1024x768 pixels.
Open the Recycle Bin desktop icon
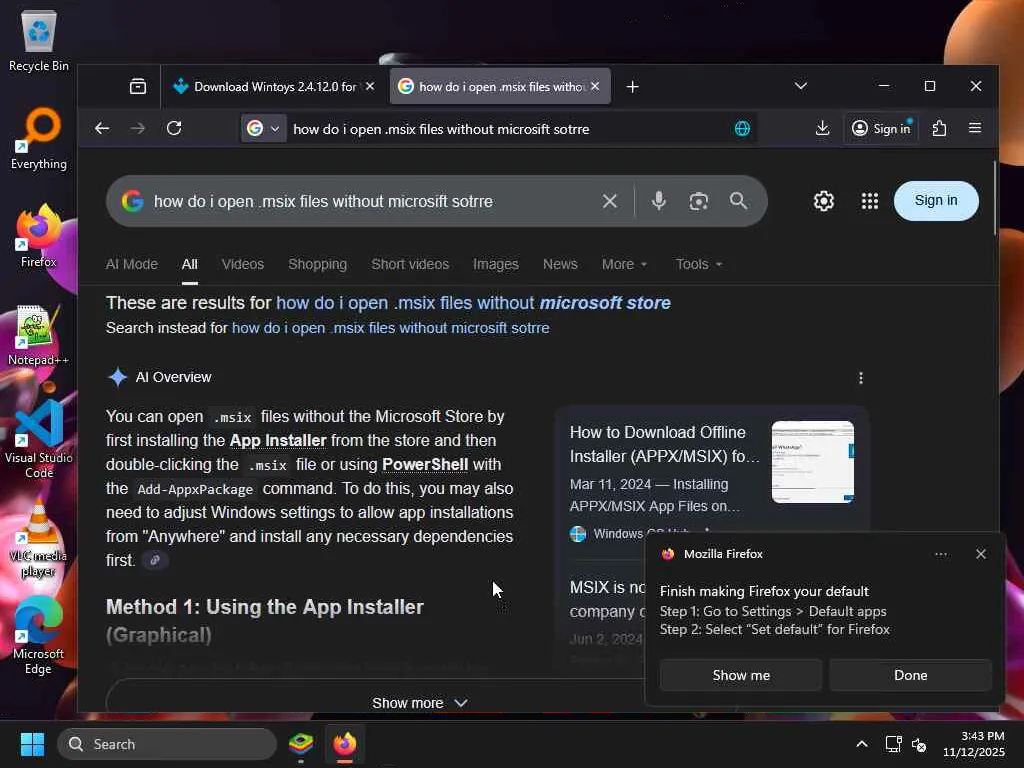(39, 41)
